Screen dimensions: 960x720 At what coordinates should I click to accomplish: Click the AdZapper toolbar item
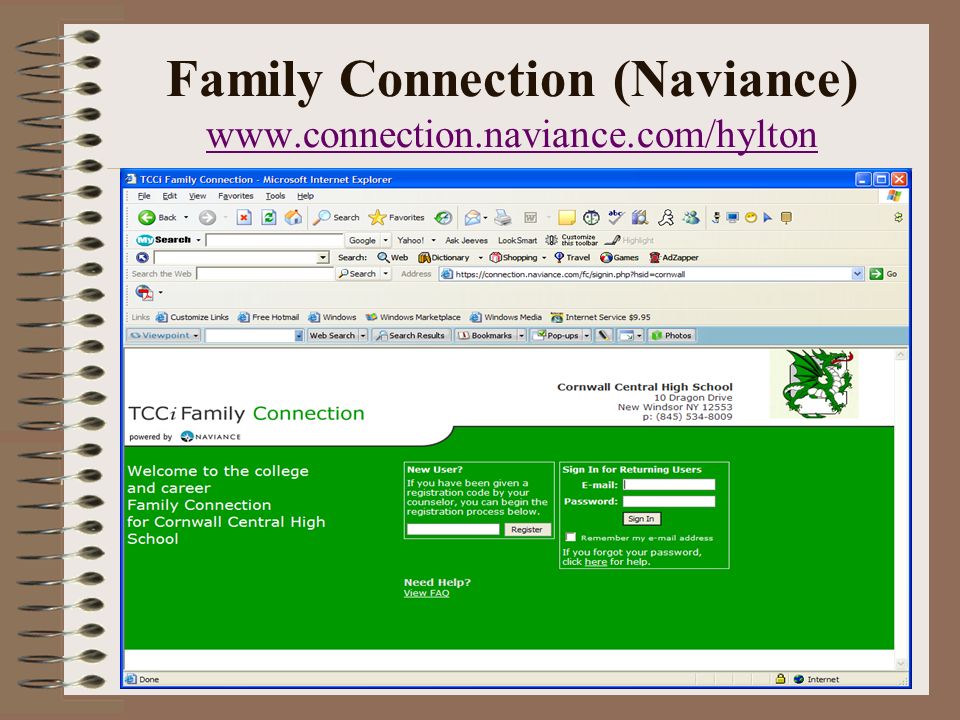point(674,258)
